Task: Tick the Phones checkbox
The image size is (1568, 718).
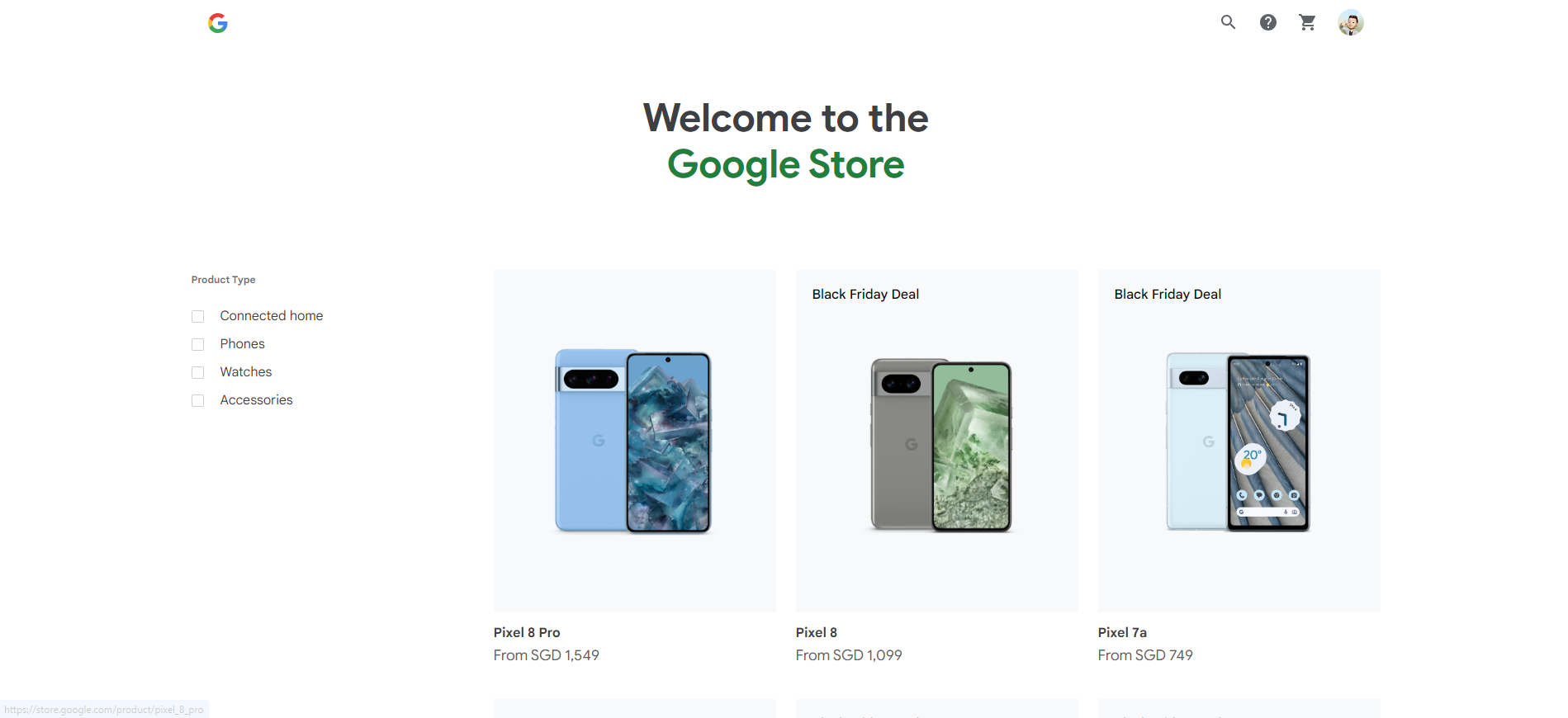Action: [x=197, y=344]
